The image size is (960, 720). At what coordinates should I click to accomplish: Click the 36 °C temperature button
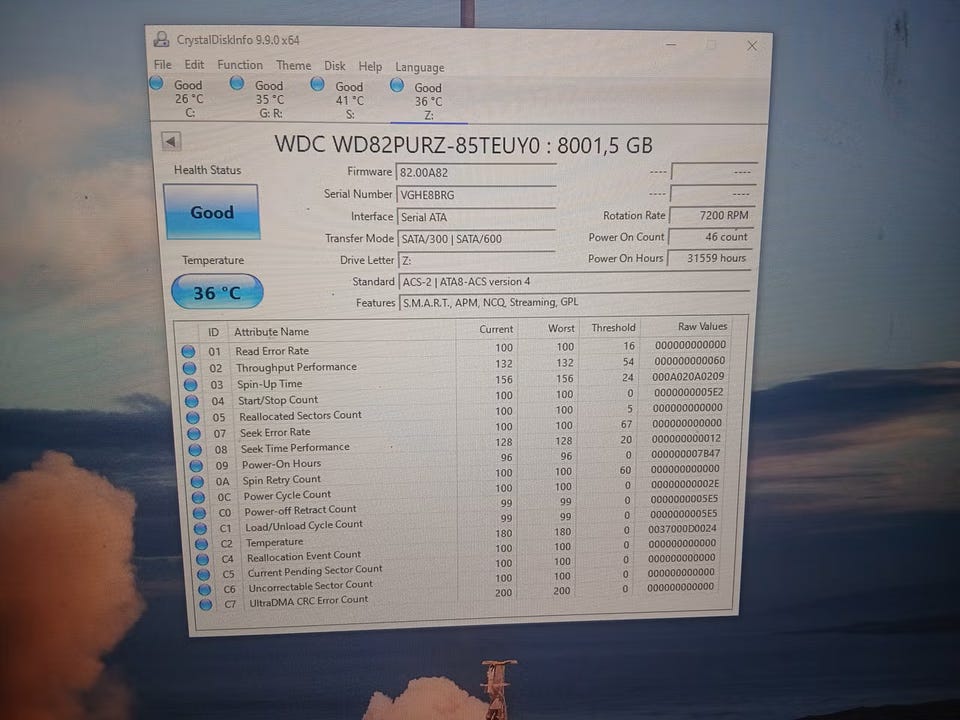[x=217, y=292]
